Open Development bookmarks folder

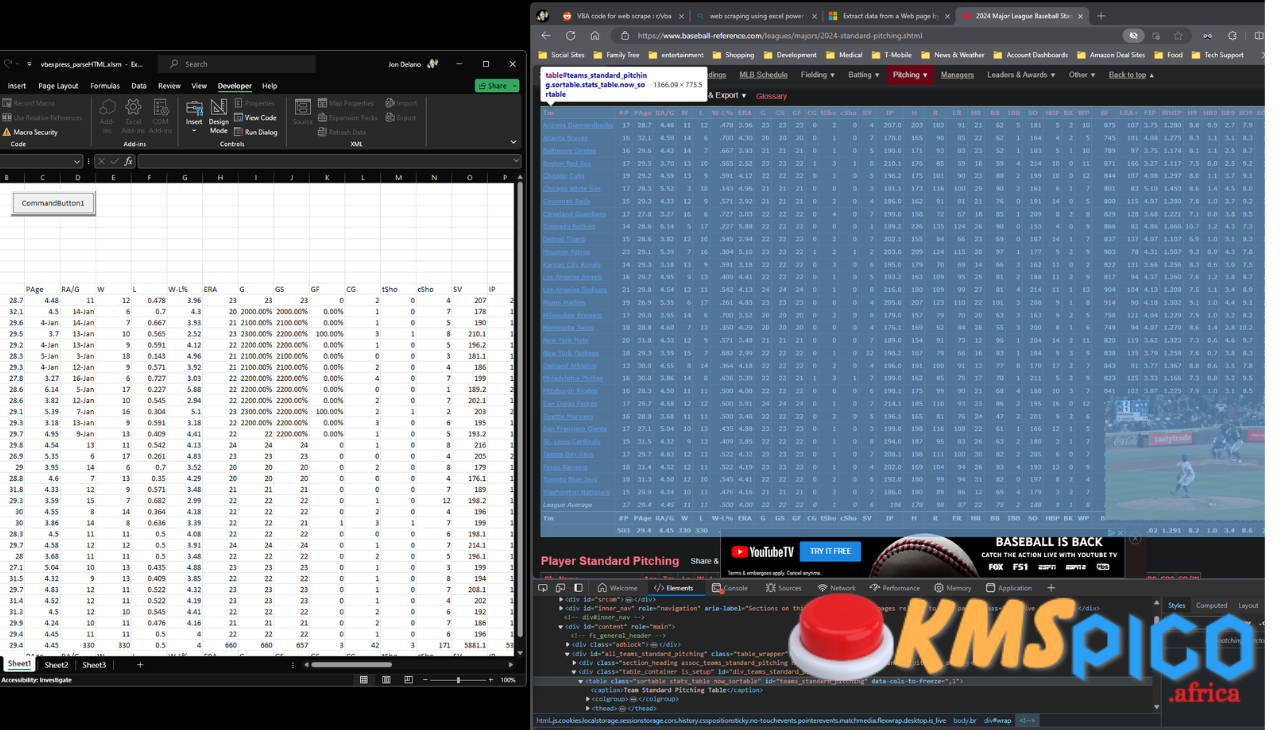tap(789, 55)
